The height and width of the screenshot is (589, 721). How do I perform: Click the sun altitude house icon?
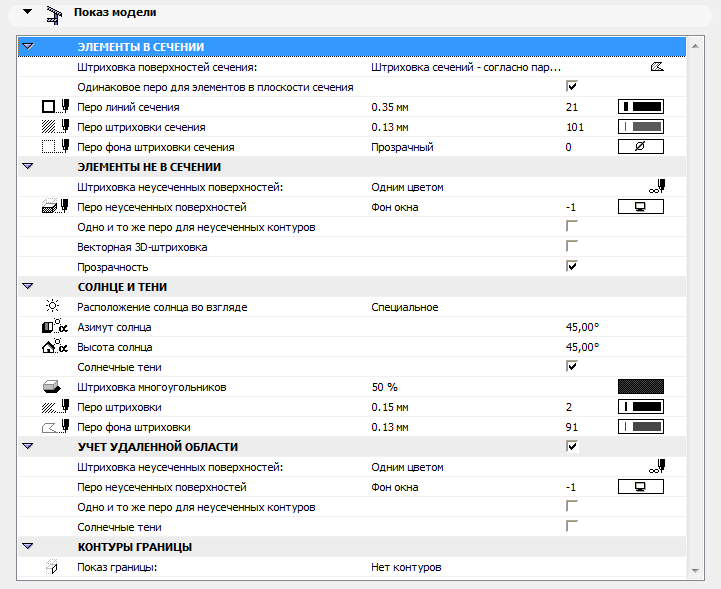(54, 347)
